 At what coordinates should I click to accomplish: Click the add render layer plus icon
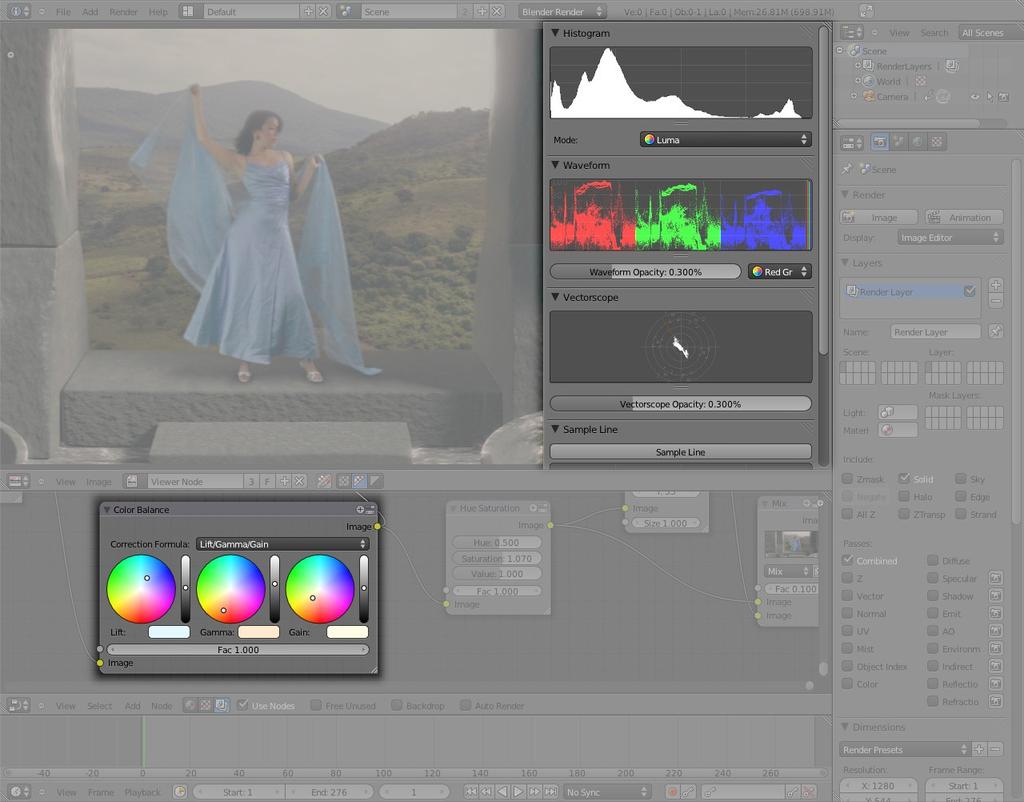[995, 285]
